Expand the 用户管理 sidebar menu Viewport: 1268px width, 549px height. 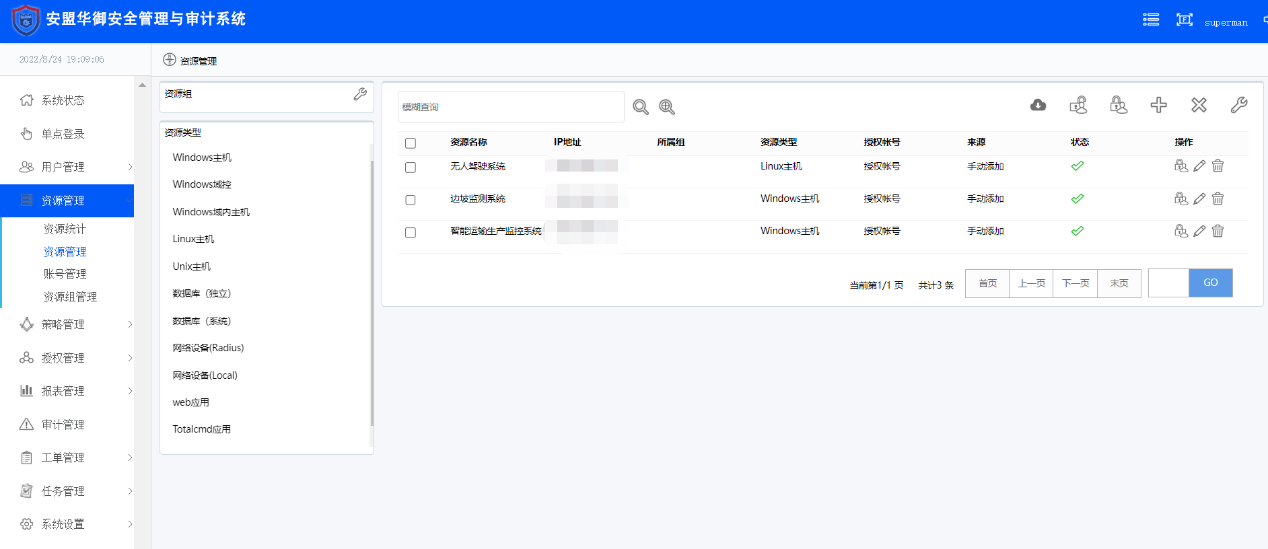tap(67, 167)
